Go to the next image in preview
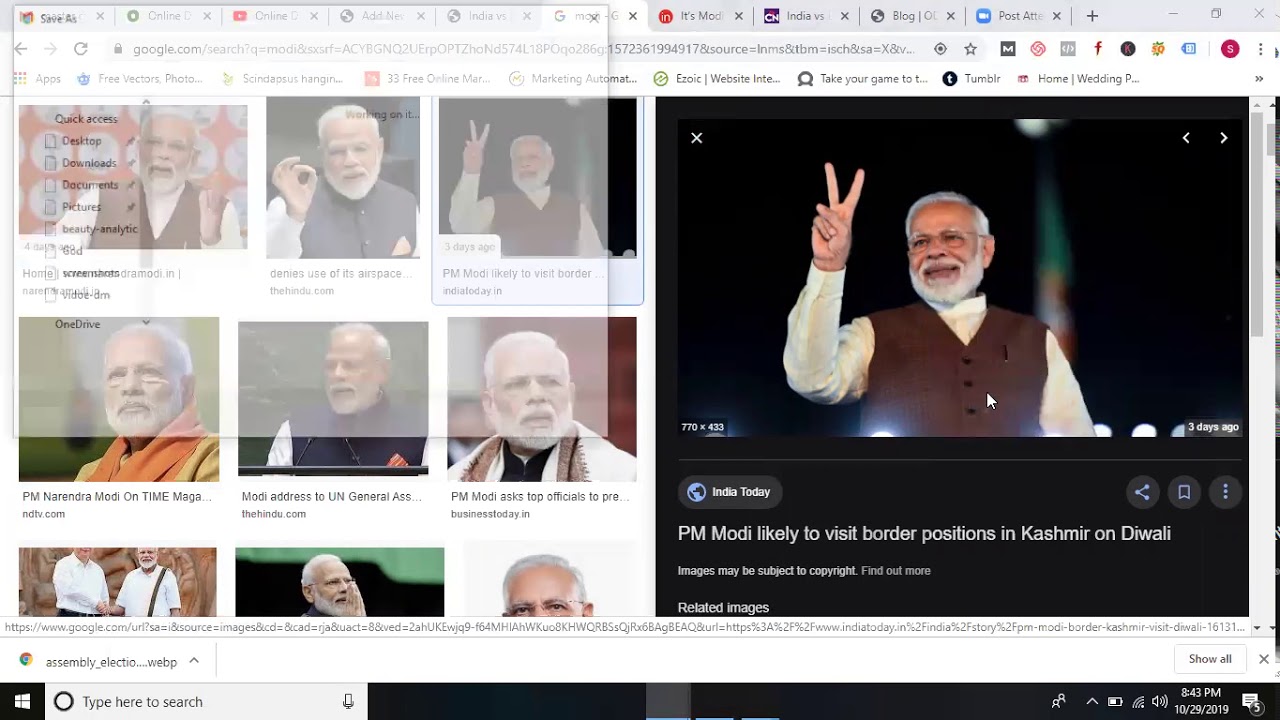Screen dimensions: 1280x720 point(1223,138)
